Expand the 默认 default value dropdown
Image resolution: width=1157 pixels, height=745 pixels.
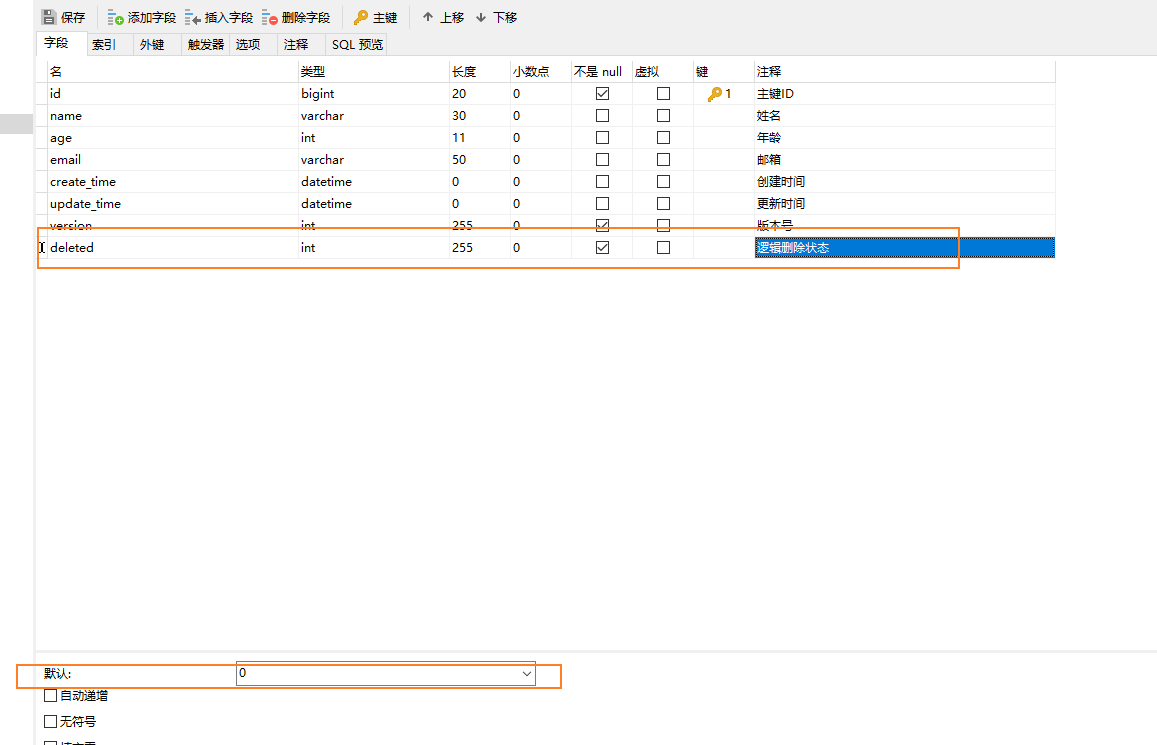(x=527, y=673)
